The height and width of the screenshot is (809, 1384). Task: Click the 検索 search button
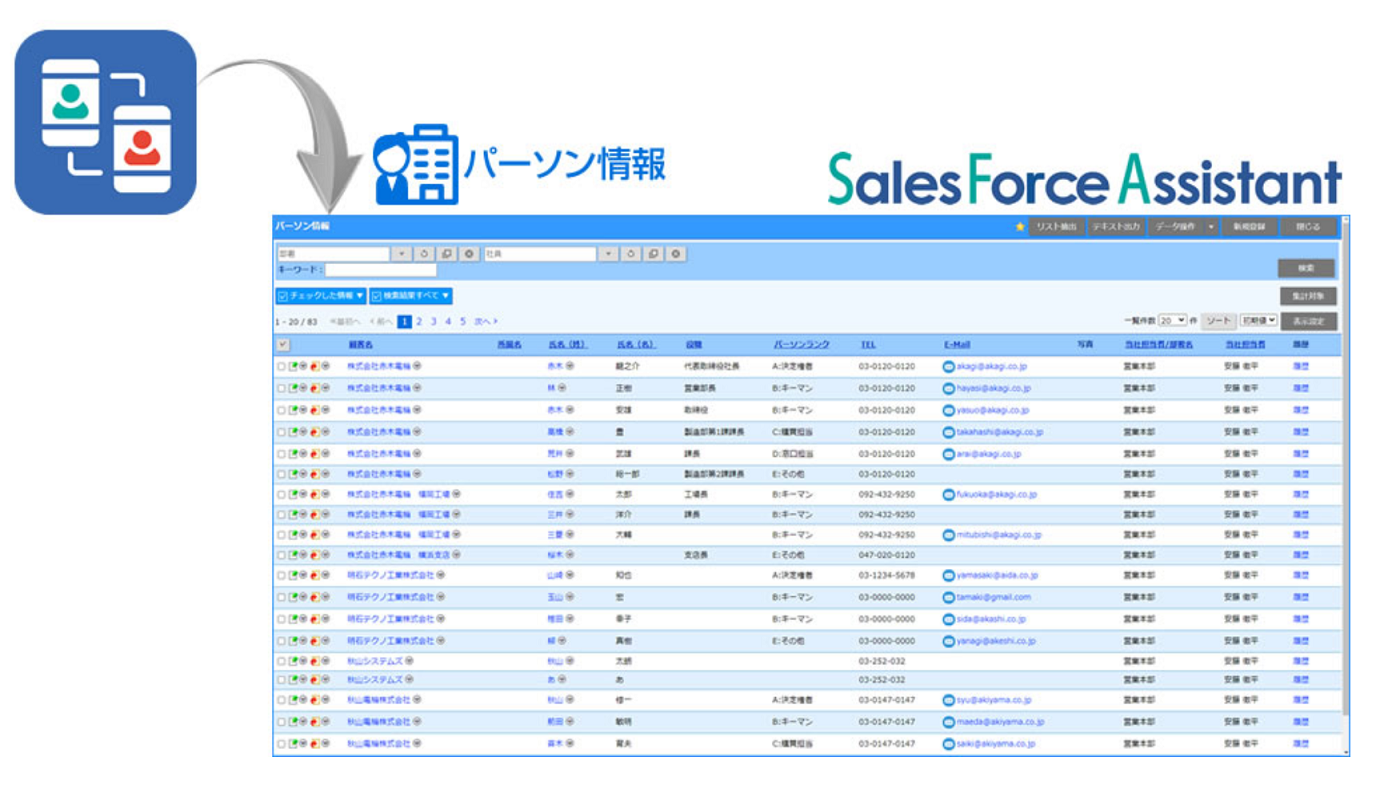click(1306, 268)
